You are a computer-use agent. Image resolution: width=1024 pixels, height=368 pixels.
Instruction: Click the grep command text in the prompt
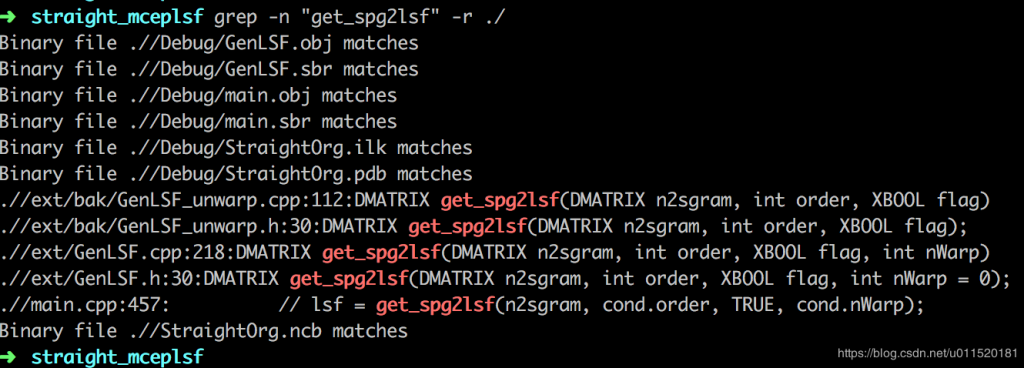click(359, 17)
